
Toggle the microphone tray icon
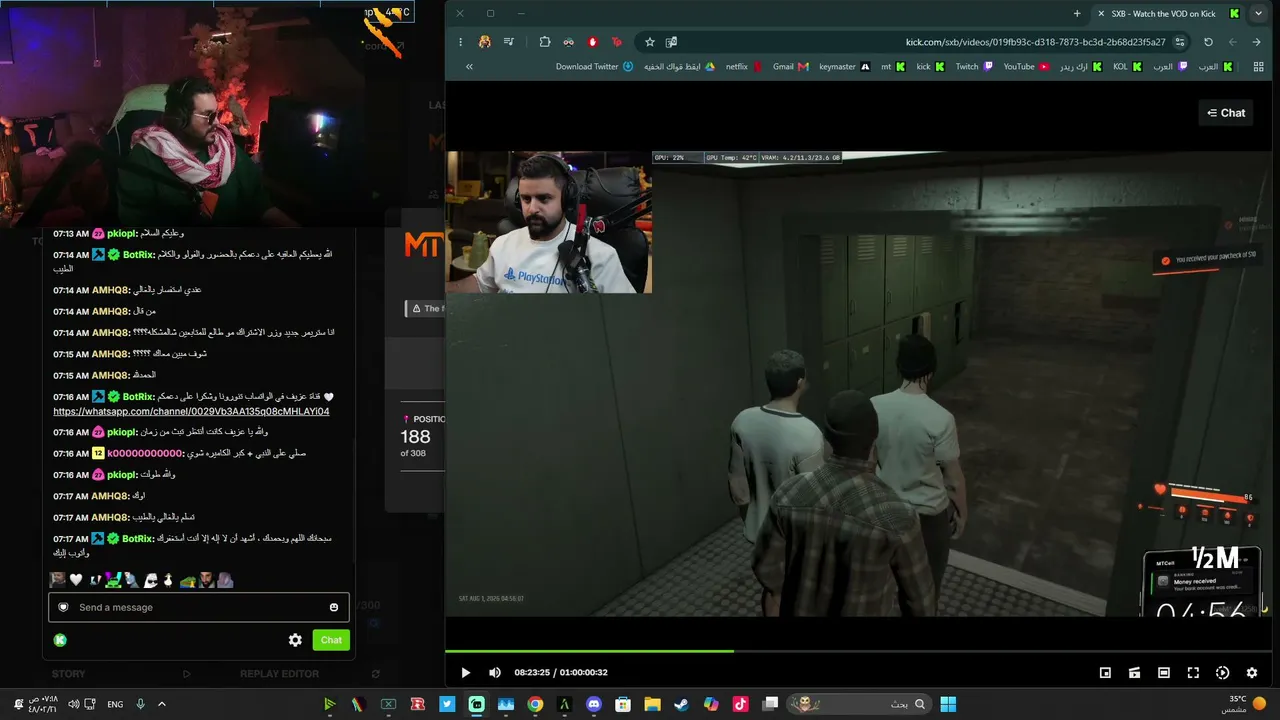[140, 704]
